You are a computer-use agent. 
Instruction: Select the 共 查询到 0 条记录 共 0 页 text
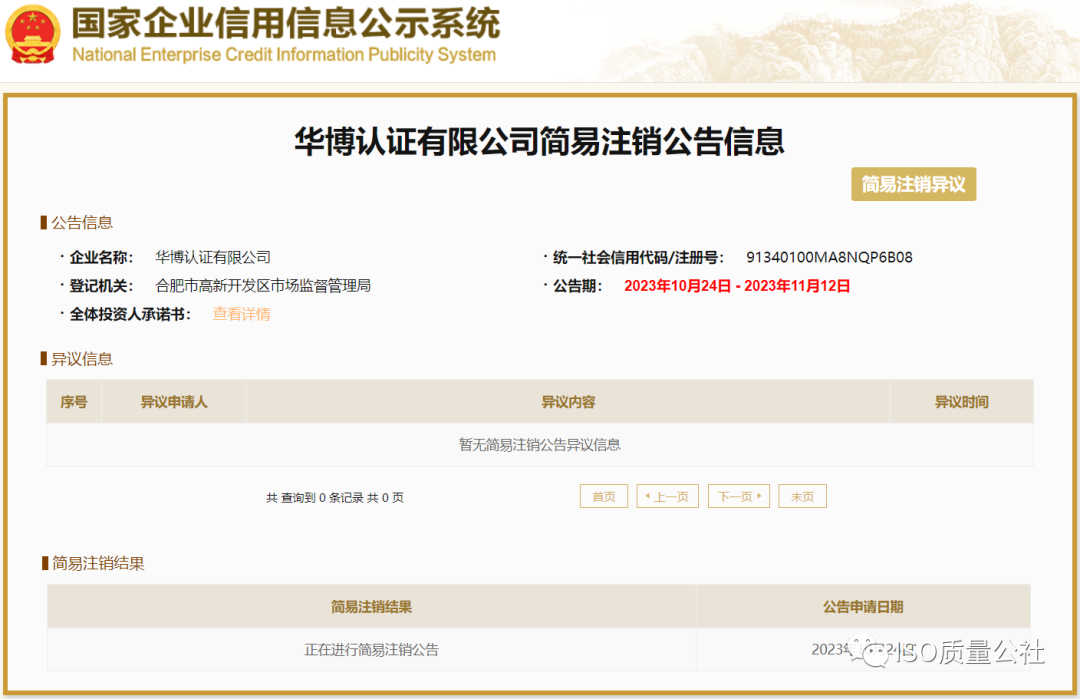tap(335, 497)
